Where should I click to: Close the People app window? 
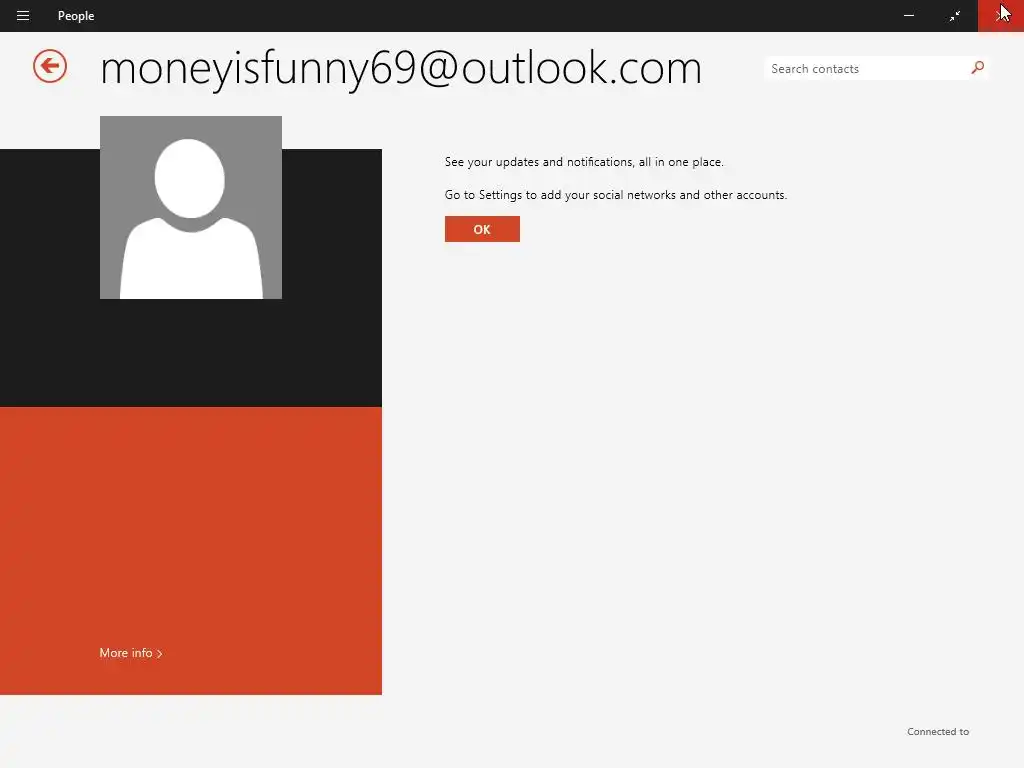point(1000,16)
